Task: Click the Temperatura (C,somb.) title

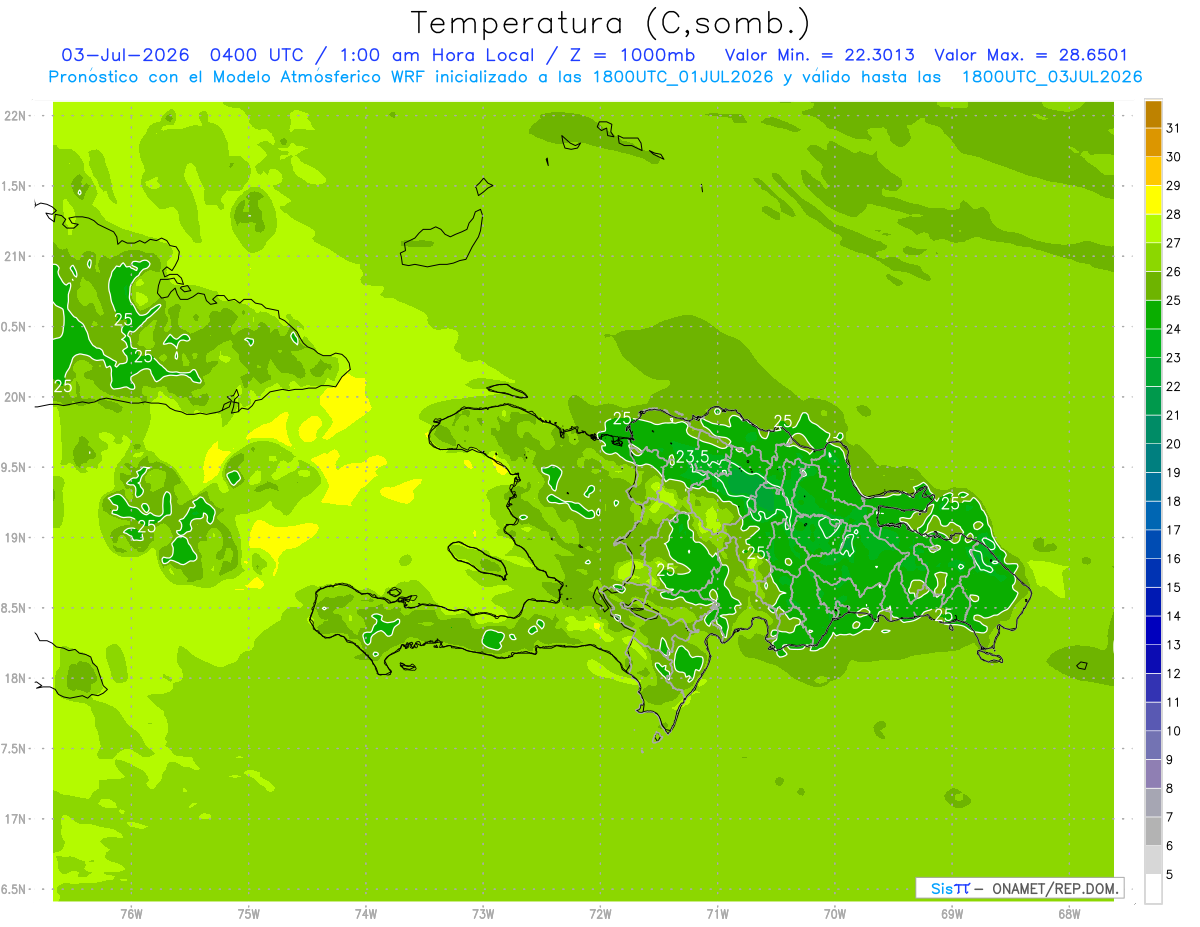Action: coord(610,22)
